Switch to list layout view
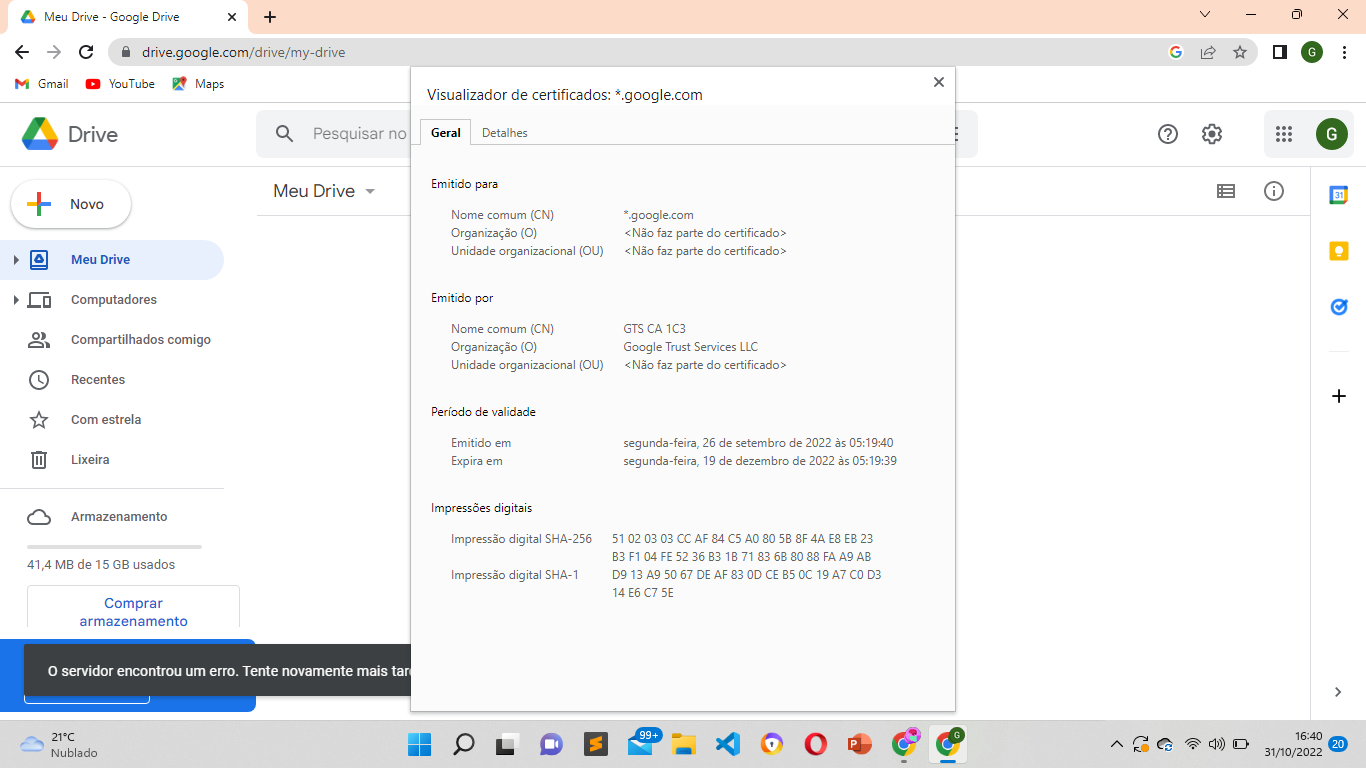The width and height of the screenshot is (1366, 768). pos(1226,191)
